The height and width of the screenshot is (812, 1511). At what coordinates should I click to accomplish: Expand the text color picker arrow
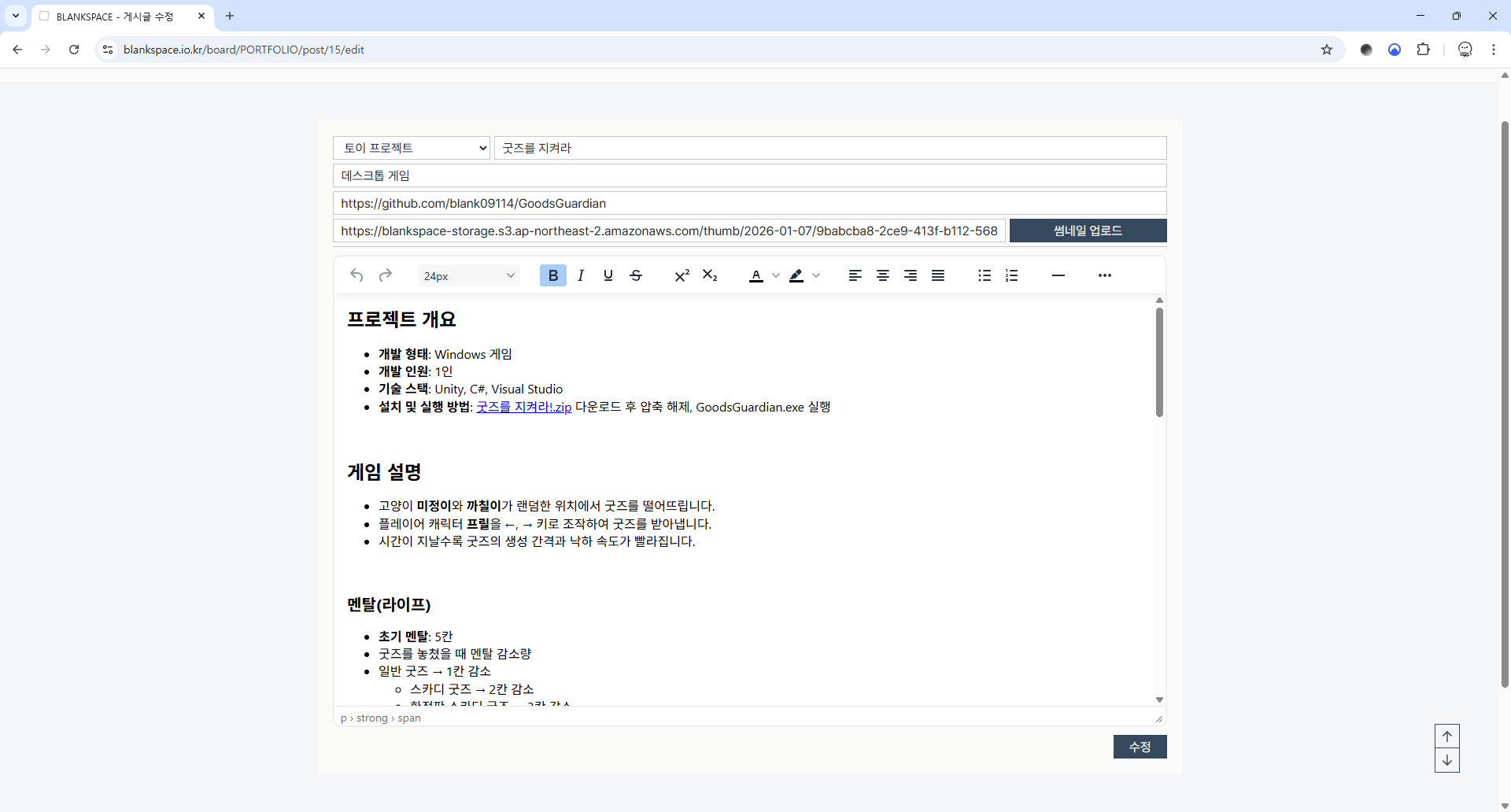click(776, 275)
